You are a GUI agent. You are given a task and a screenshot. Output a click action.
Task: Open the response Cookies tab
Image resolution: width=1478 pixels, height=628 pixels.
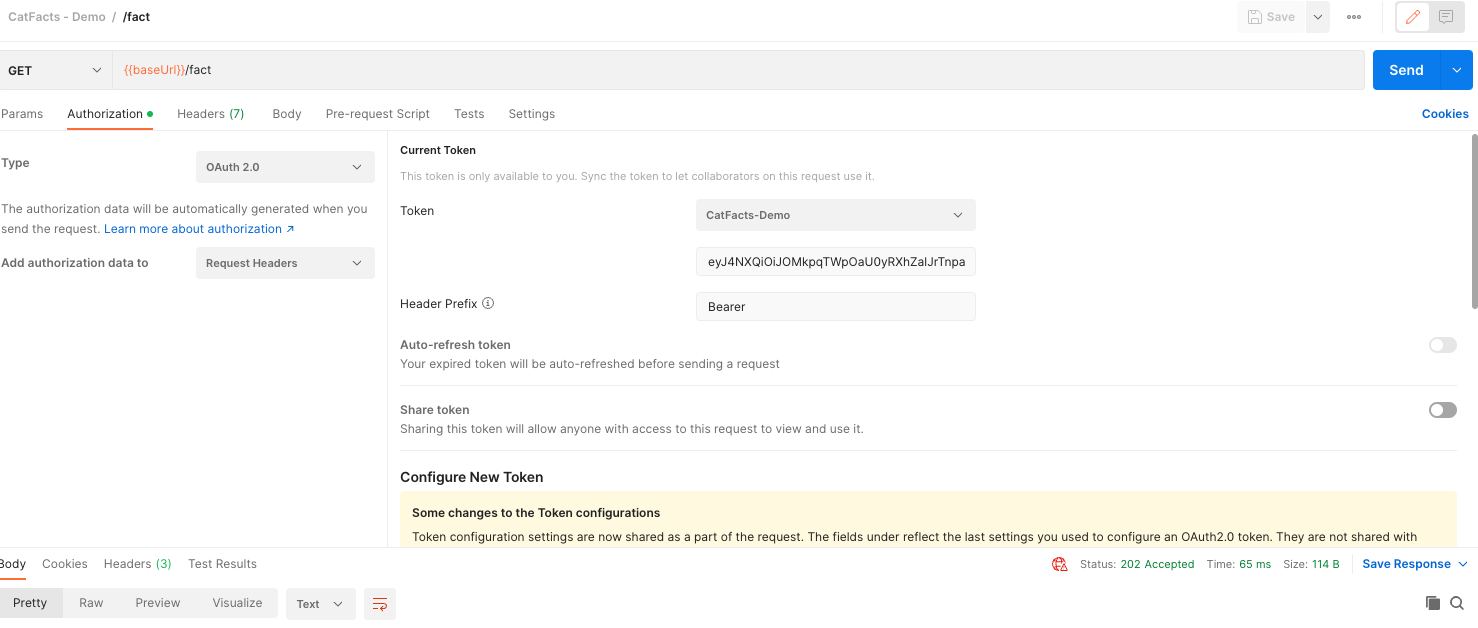pos(65,564)
